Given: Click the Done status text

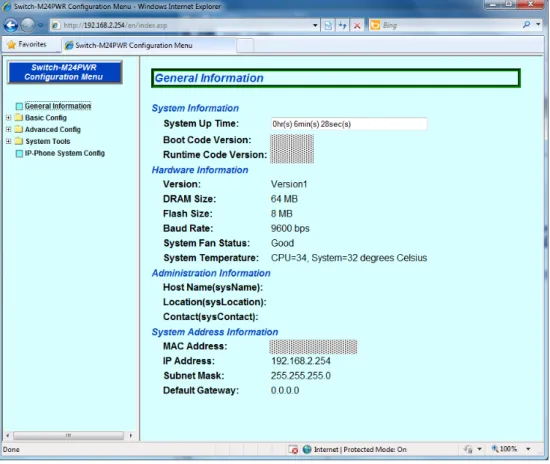Looking at the screenshot, I should 11,449.
